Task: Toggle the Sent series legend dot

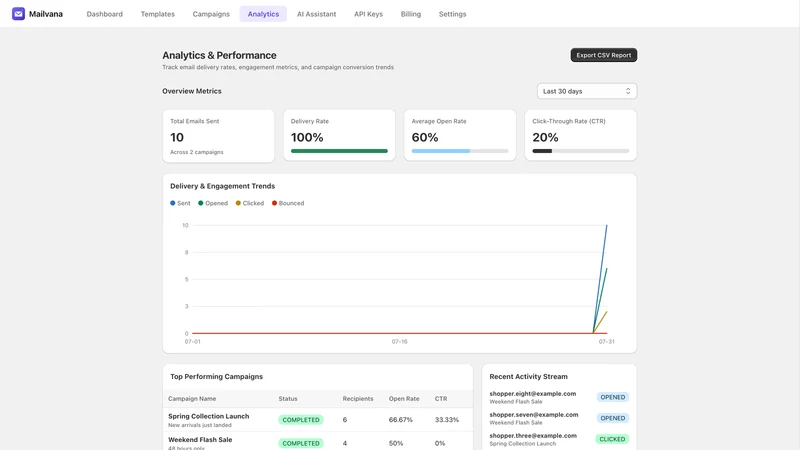Action: [x=172, y=203]
